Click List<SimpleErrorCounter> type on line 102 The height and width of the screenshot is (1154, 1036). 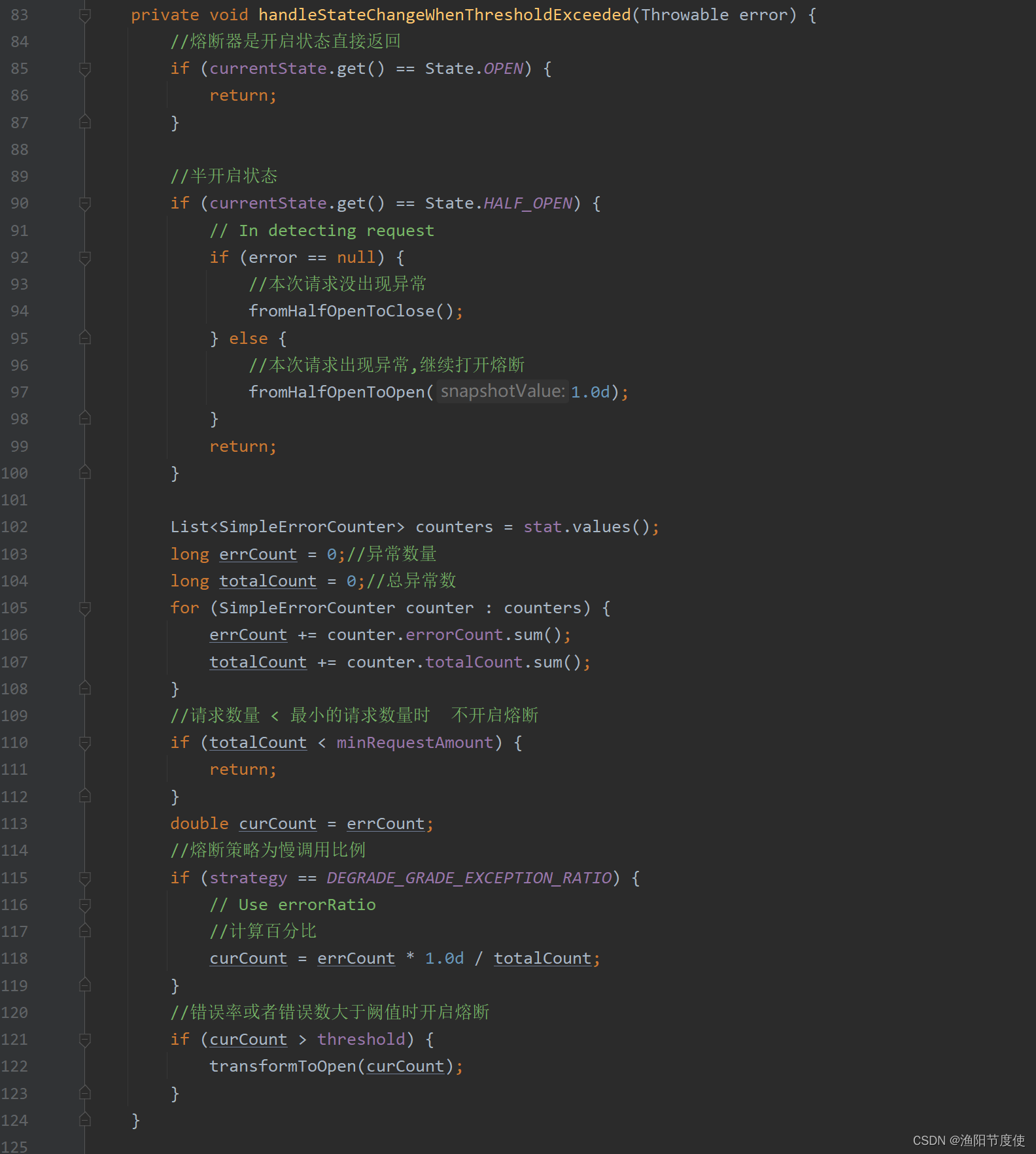(288, 527)
